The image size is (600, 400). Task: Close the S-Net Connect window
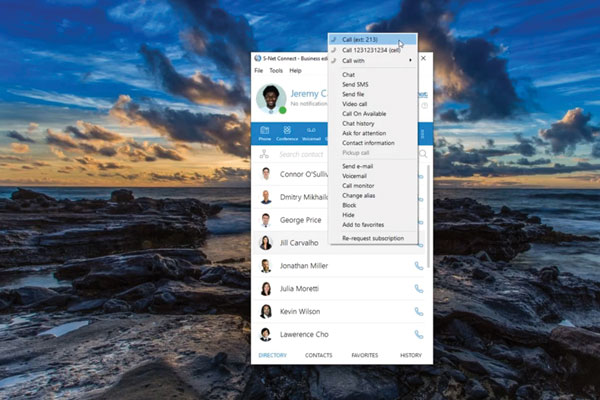coord(423,58)
